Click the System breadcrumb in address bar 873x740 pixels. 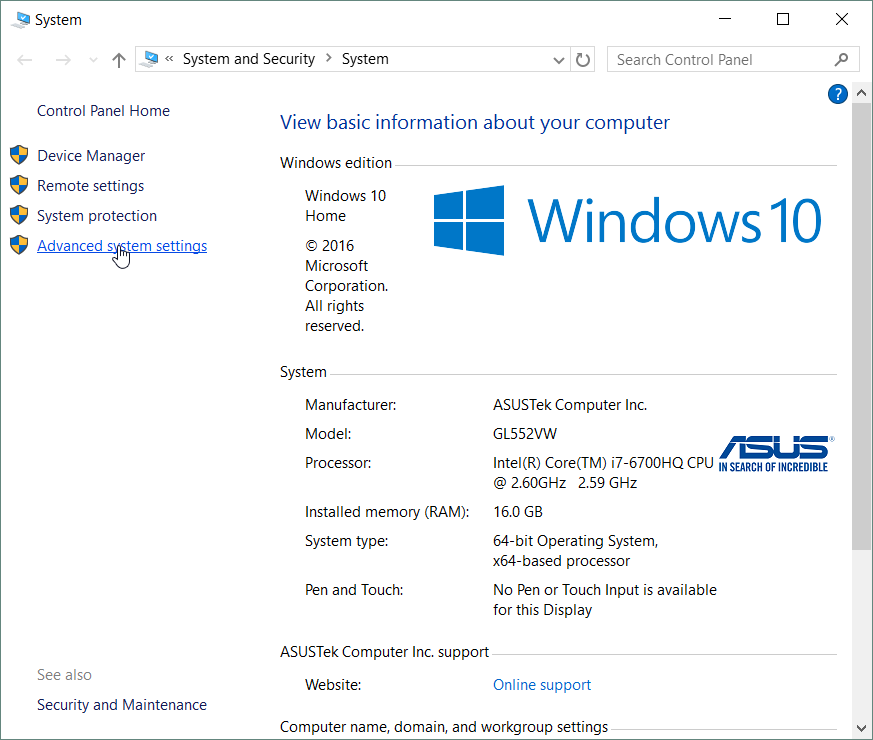[x=365, y=59]
